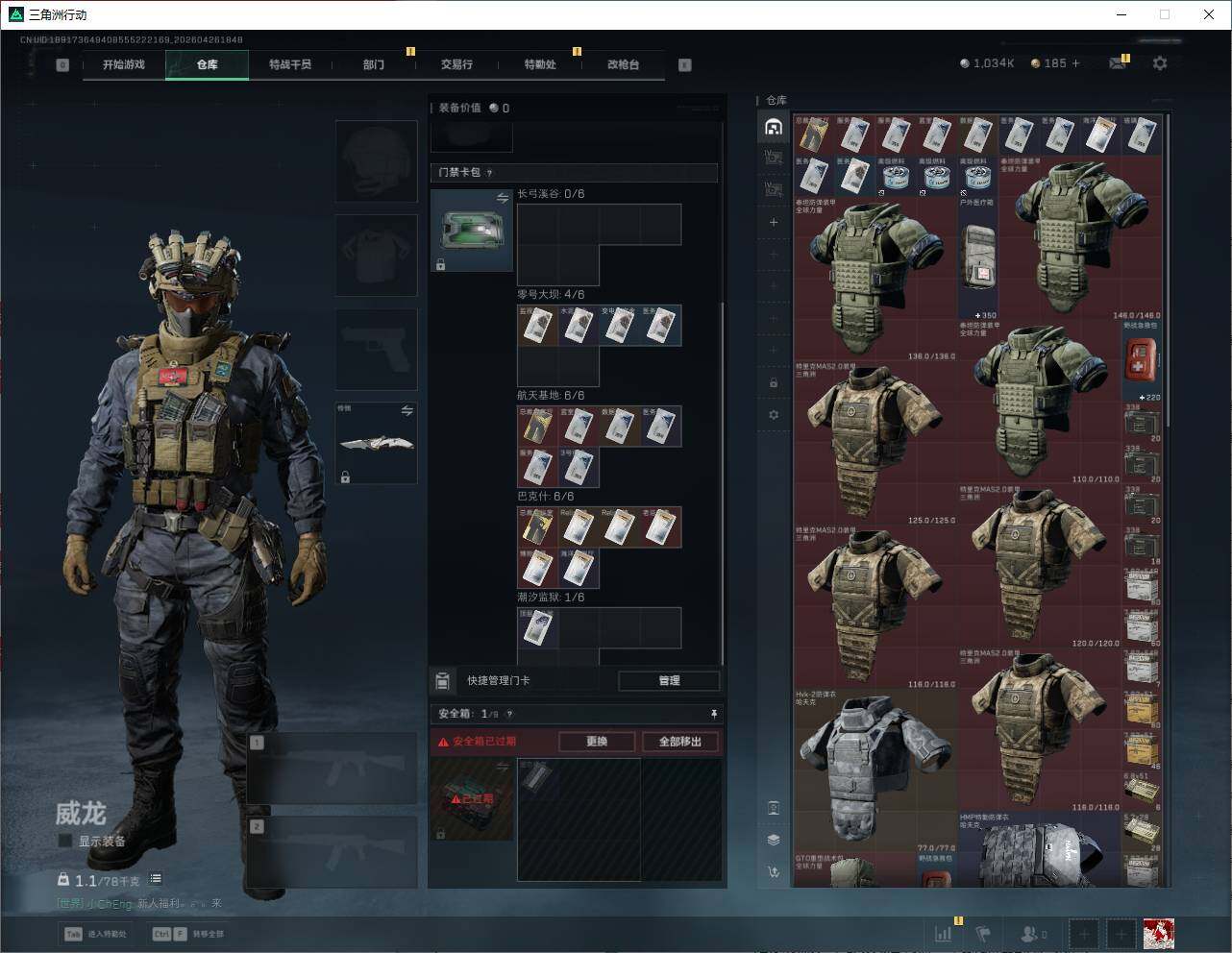Select the armor with 125.0/125.0 durability
This screenshot has height=953, width=1232.
tap(875, 444)
